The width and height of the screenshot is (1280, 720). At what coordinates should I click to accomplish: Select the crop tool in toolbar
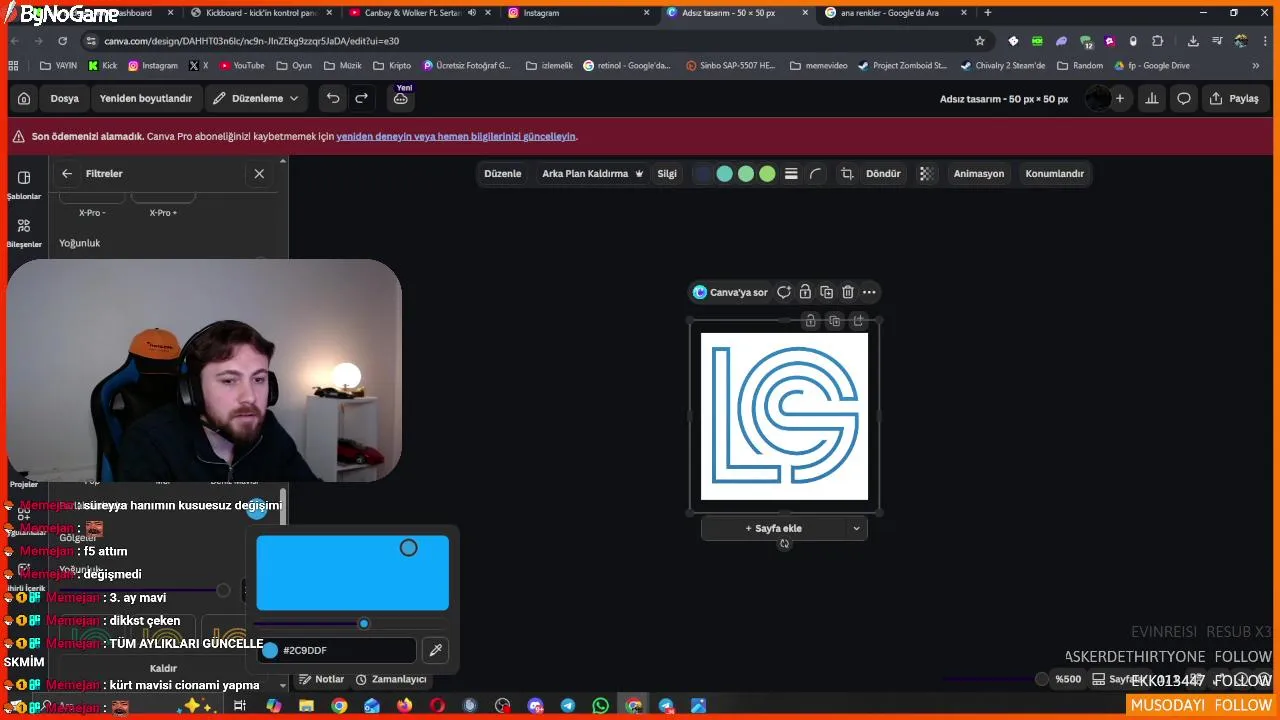(x=847, y=173)
